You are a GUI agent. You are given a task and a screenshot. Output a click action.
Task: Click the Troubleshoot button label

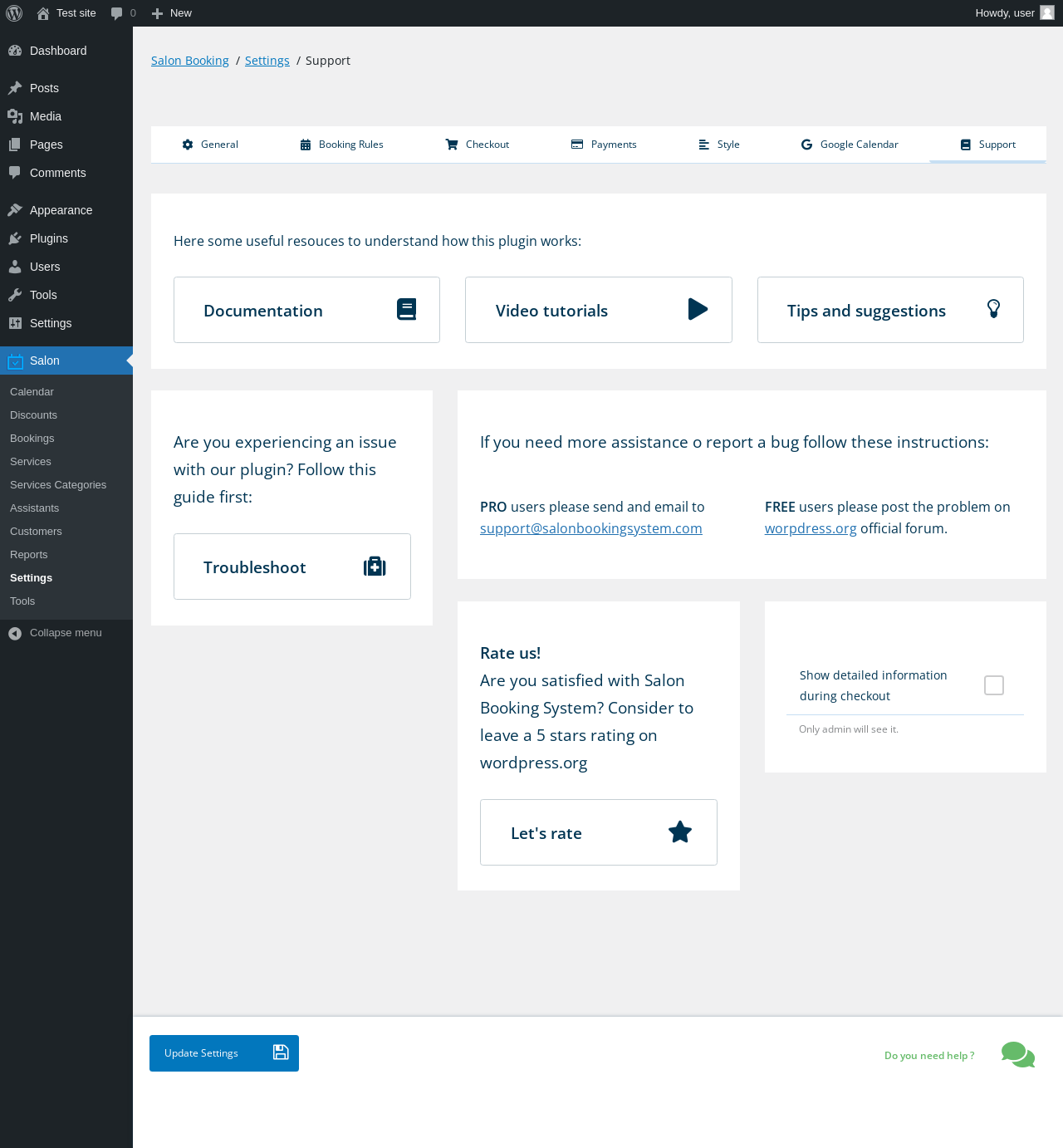coord(255,567)
